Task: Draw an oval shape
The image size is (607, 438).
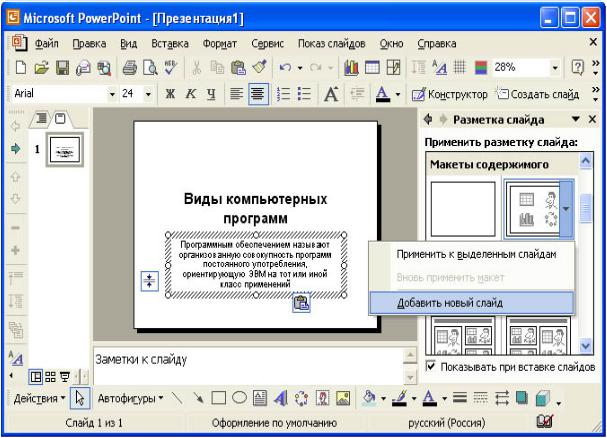Action: coord(239,398)
